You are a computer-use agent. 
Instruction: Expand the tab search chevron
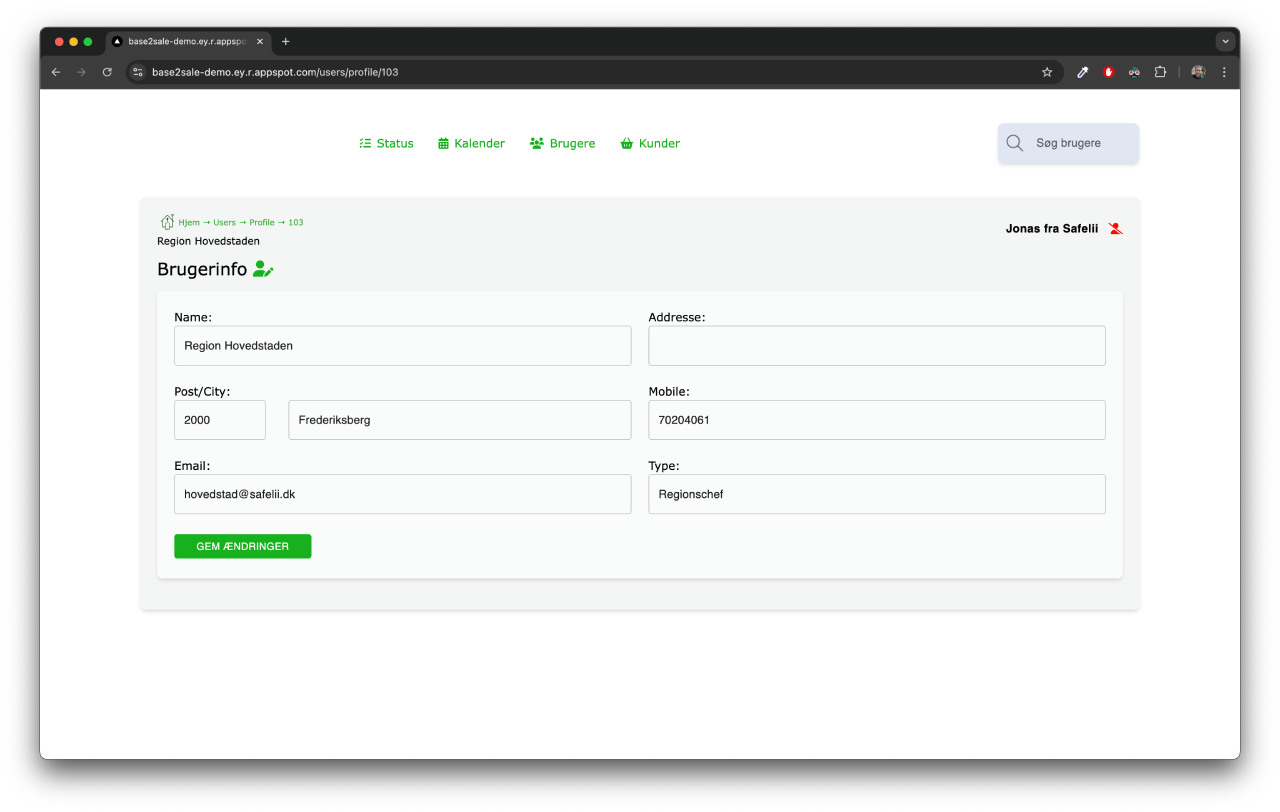tap(1225, 42)
